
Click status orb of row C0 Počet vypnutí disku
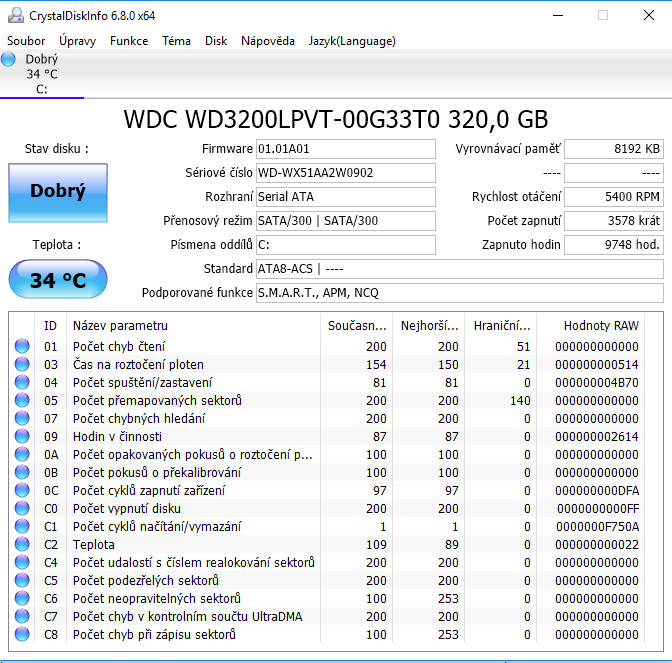pyautogui.click(x=22, y=508)
